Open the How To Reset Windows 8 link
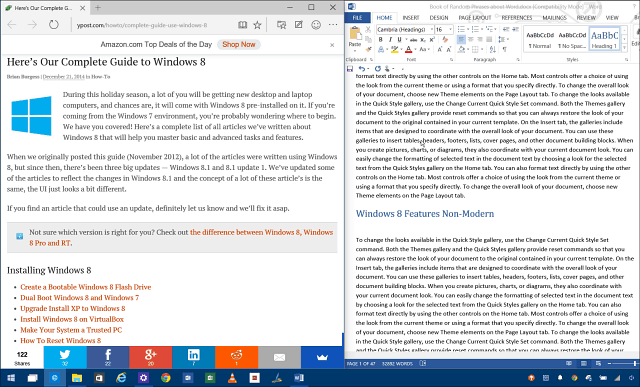Screen dimensions: 640x387 60,340
